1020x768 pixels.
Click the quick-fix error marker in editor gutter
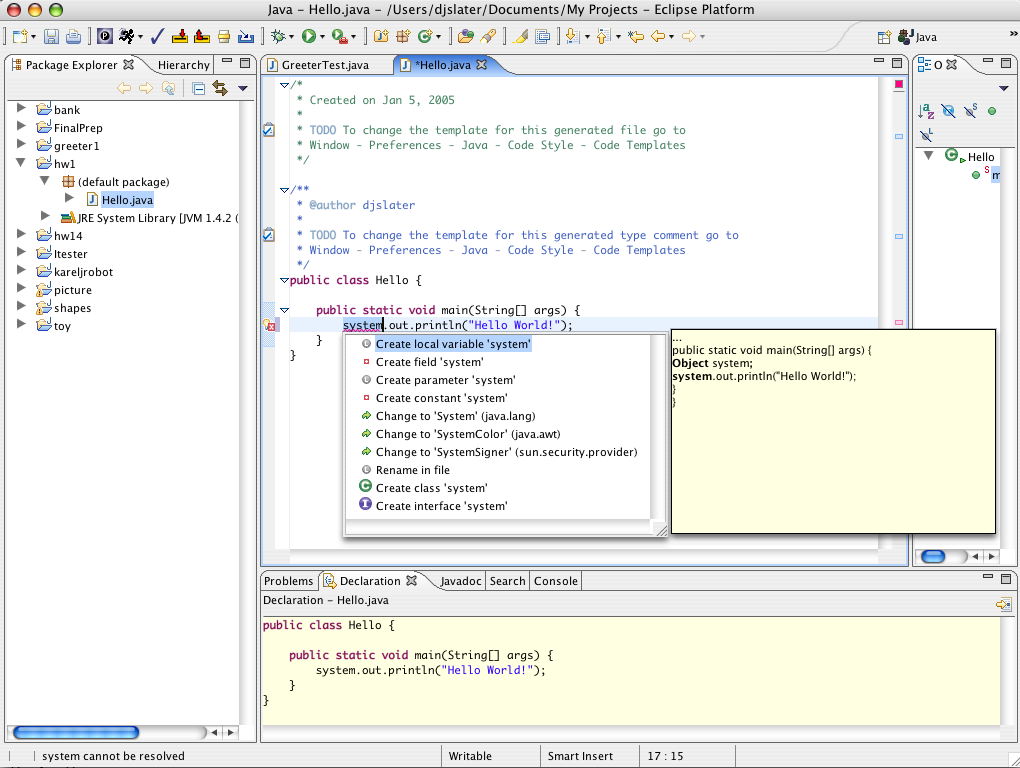pos(269,325)
